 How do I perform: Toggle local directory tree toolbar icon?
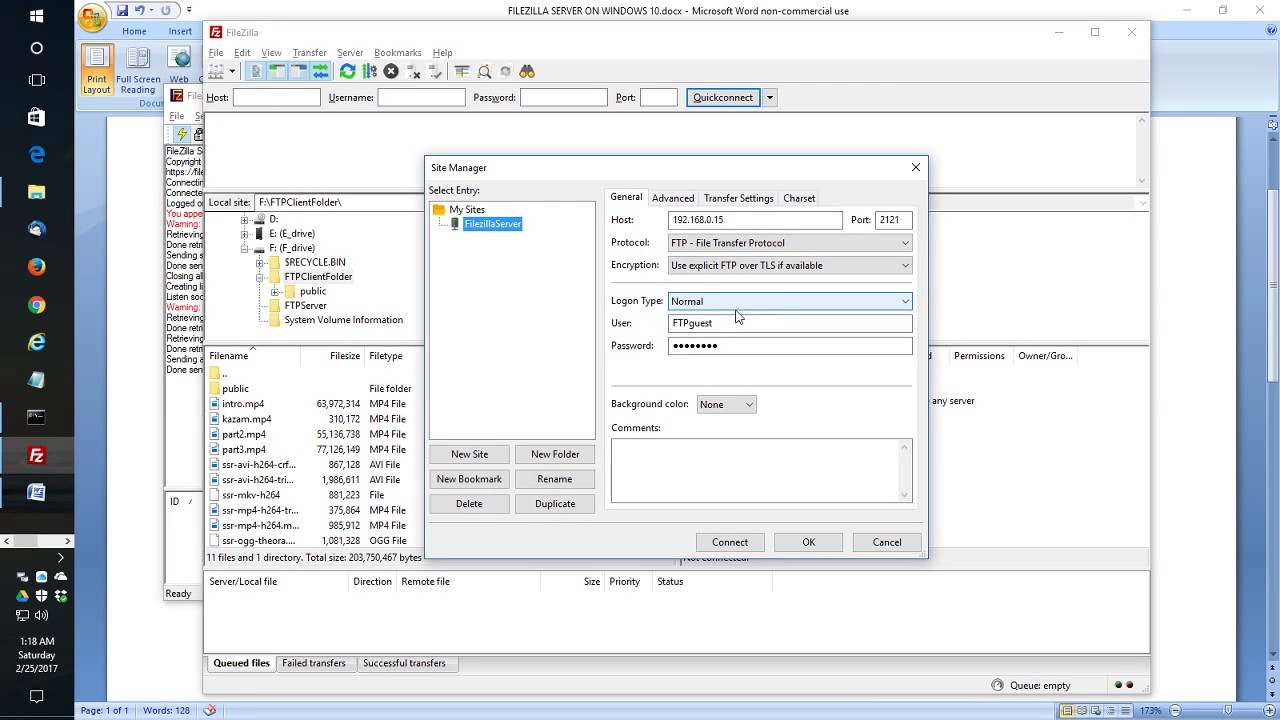pyautogui.click(x=277, y=71)
